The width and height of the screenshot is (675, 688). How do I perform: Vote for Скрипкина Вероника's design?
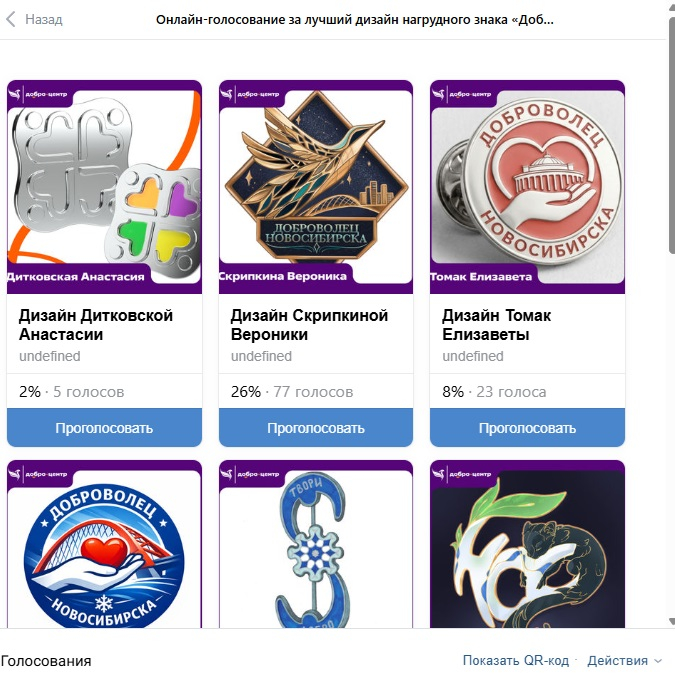(316, 428)
